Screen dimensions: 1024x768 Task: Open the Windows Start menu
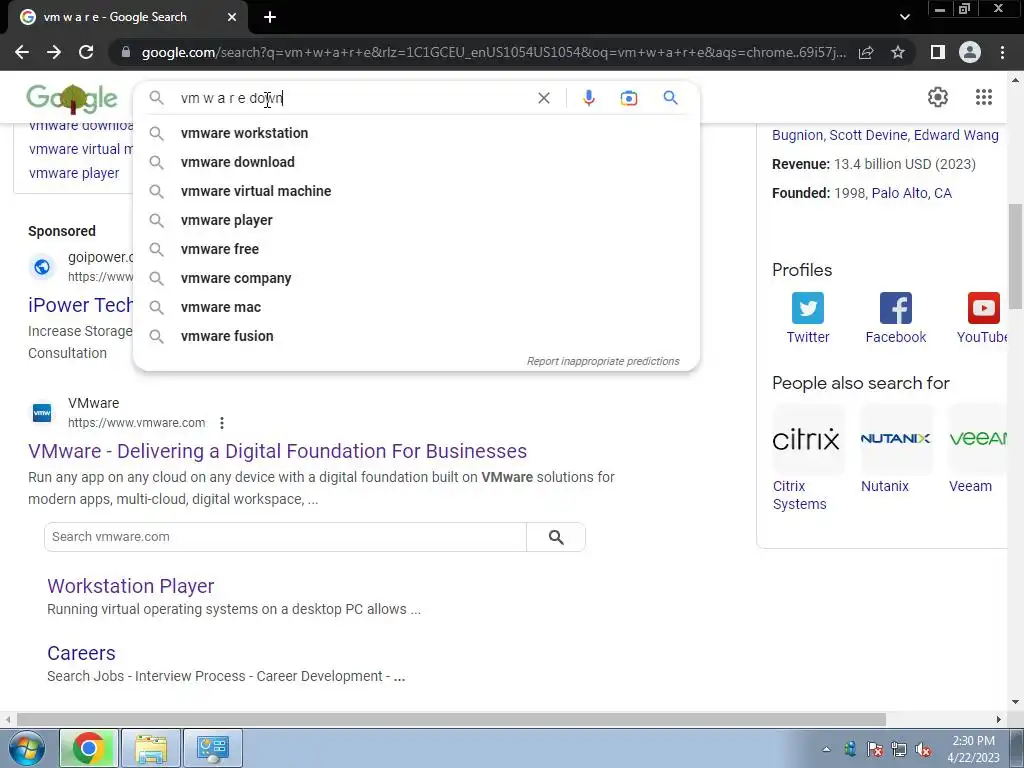point(26,748)
